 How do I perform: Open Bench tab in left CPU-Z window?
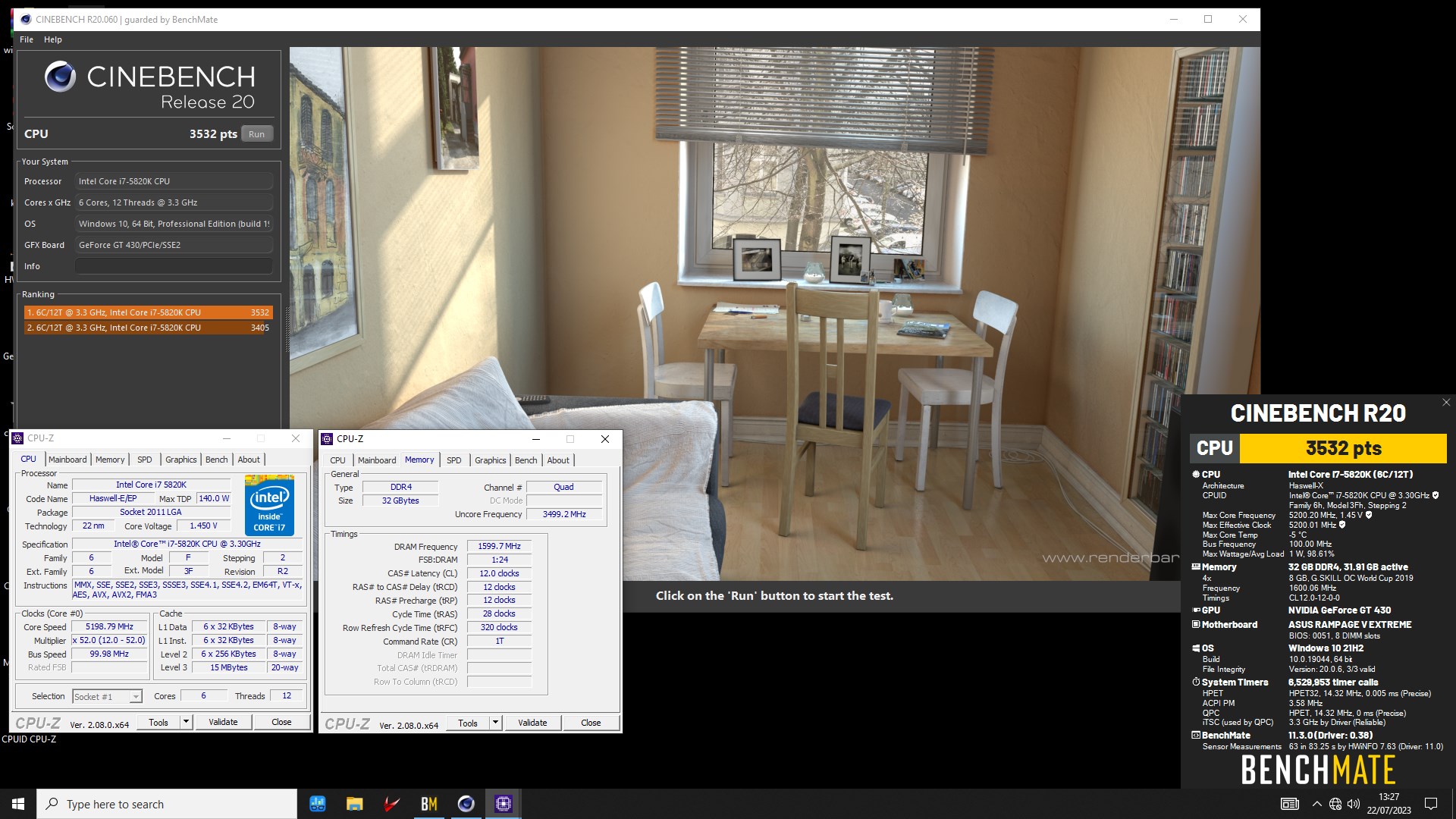(x=217, y=460)
